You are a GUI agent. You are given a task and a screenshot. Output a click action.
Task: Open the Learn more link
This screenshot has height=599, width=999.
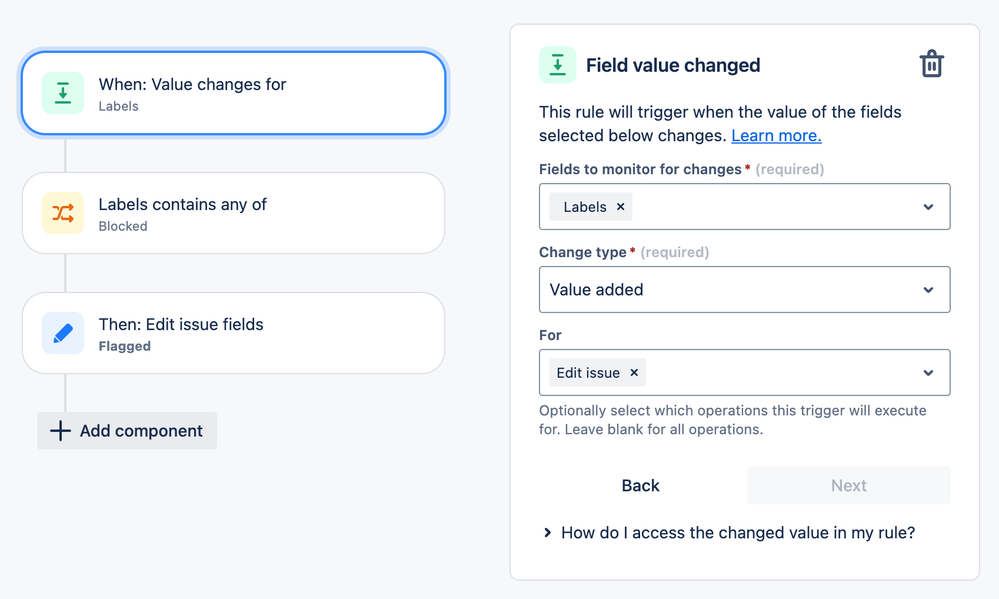pyautogui.click(x=776, y=136)
